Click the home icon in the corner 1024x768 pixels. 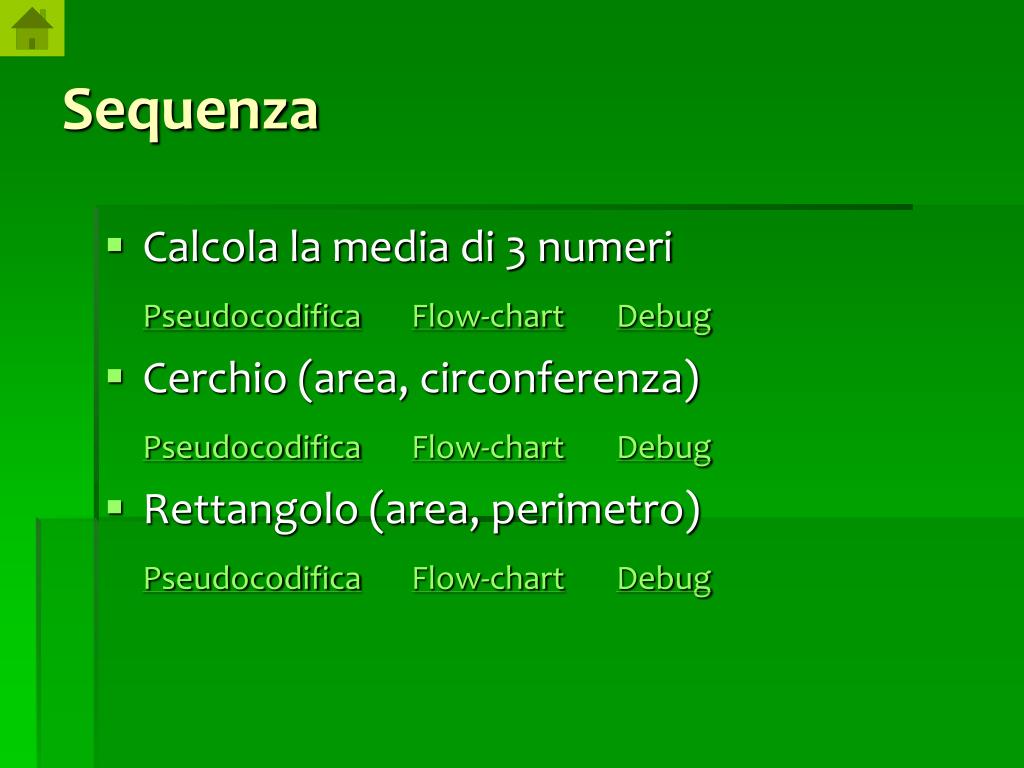coord(32,28)
